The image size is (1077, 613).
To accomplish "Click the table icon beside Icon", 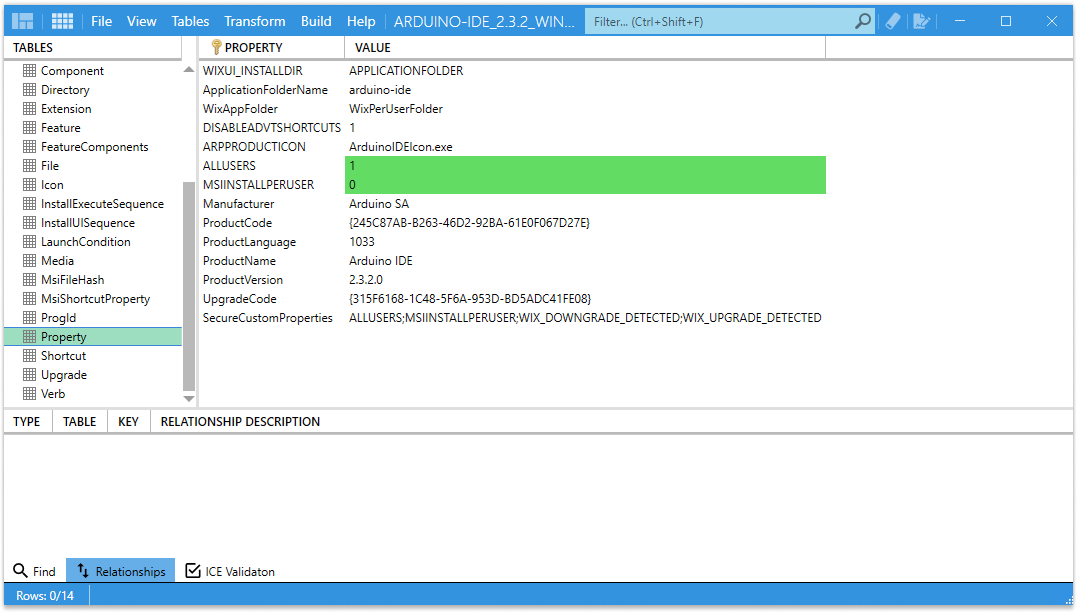I will [x=30, y=184].
